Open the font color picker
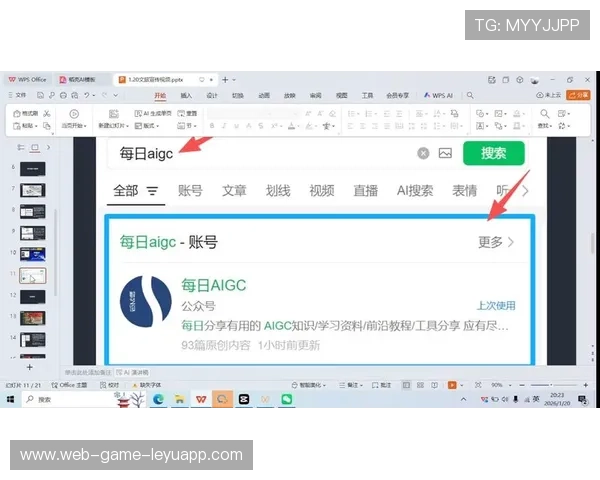The image size is (600, 480). [x=293, y=126]
